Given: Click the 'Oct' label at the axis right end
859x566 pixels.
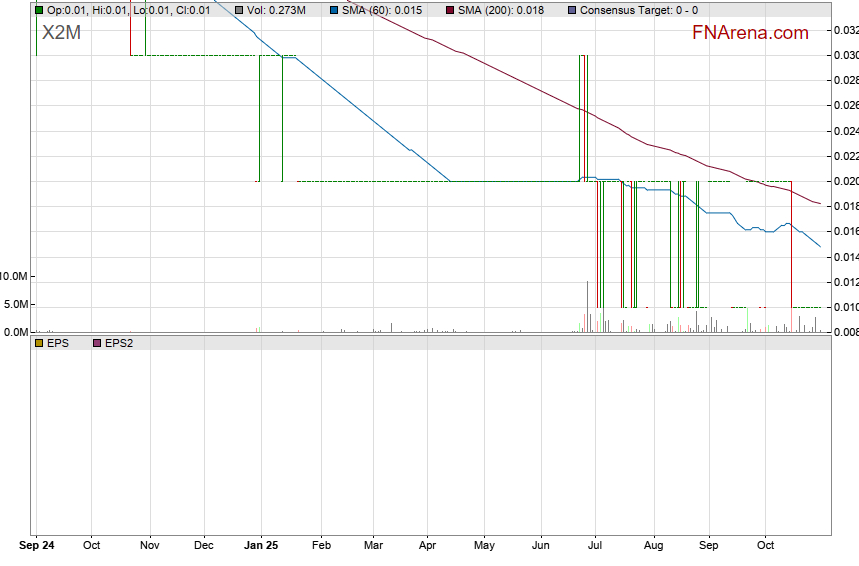Looking at the screenshot, I should pos(766,546).
